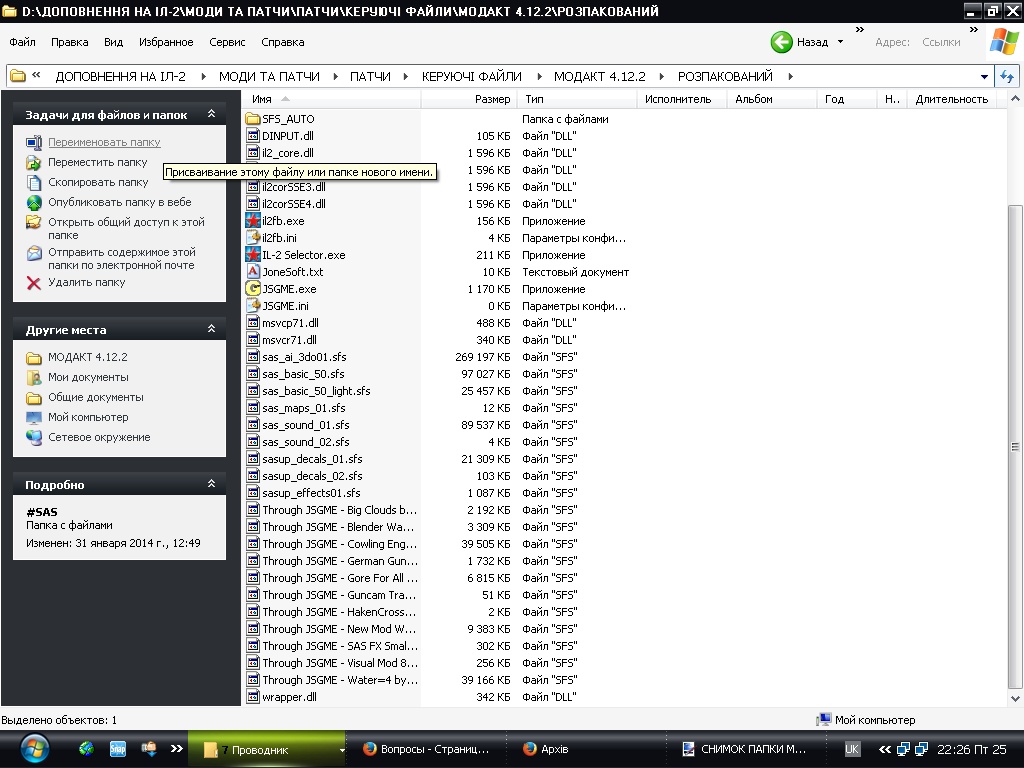Select the JoneSoft.txt document icon

[253, 272]
